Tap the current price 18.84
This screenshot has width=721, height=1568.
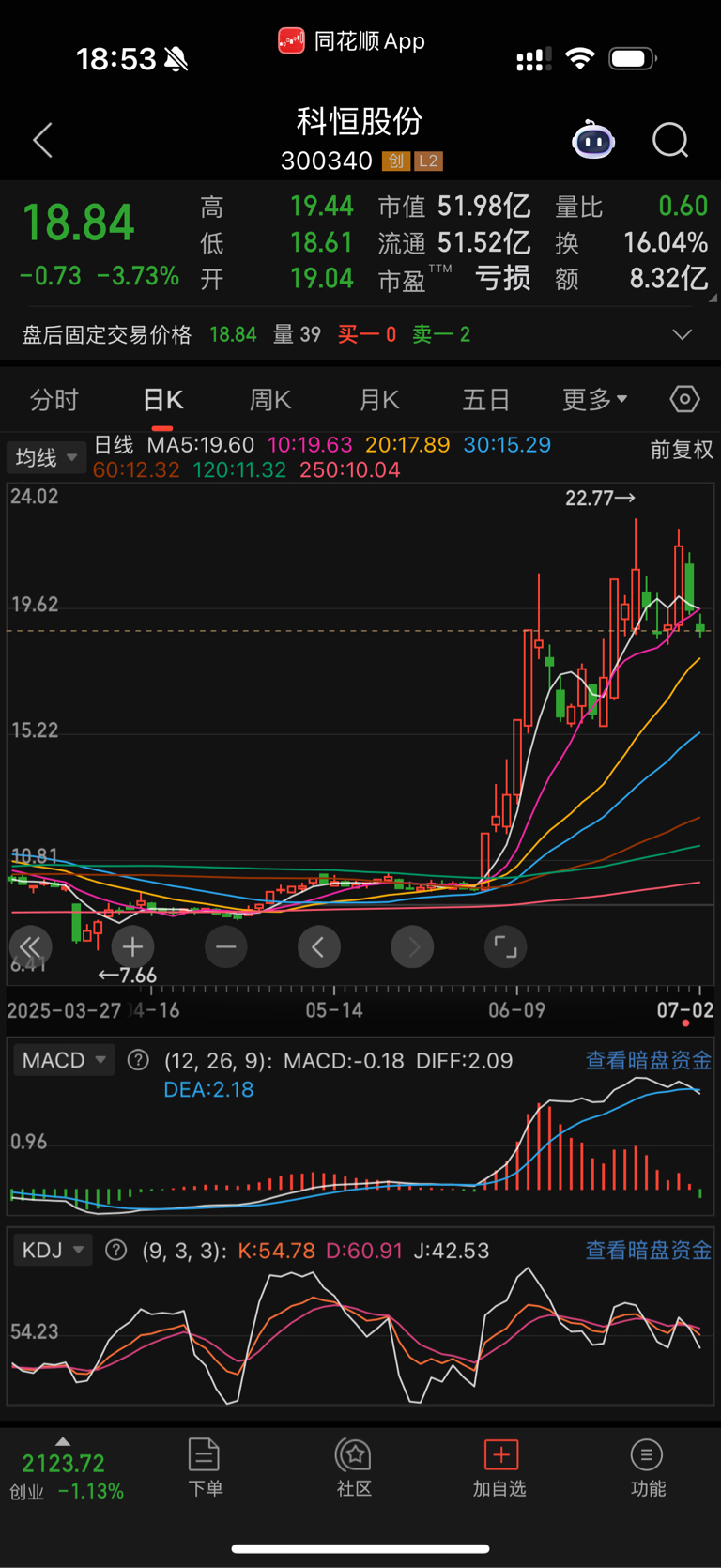(x=79, y=223)
